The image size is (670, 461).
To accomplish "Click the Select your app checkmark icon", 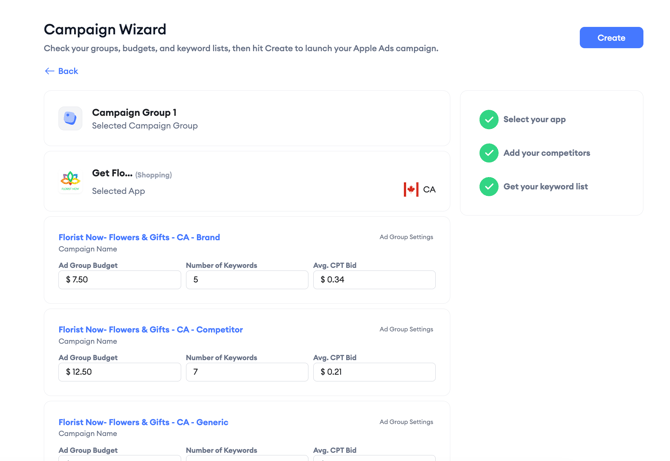I will pos(489,119).
